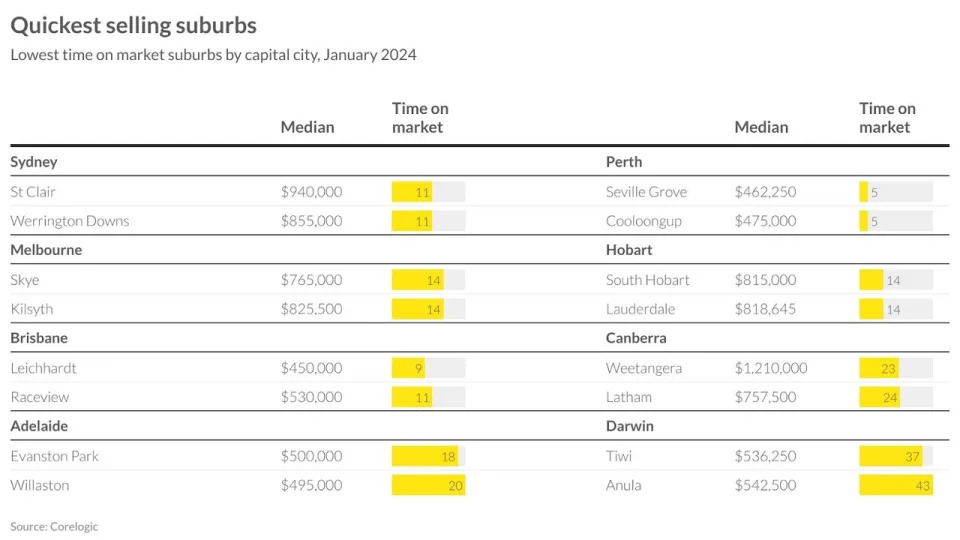Click Werrington Downs median price $855,000
960x540 pixels.
(311, 221)
